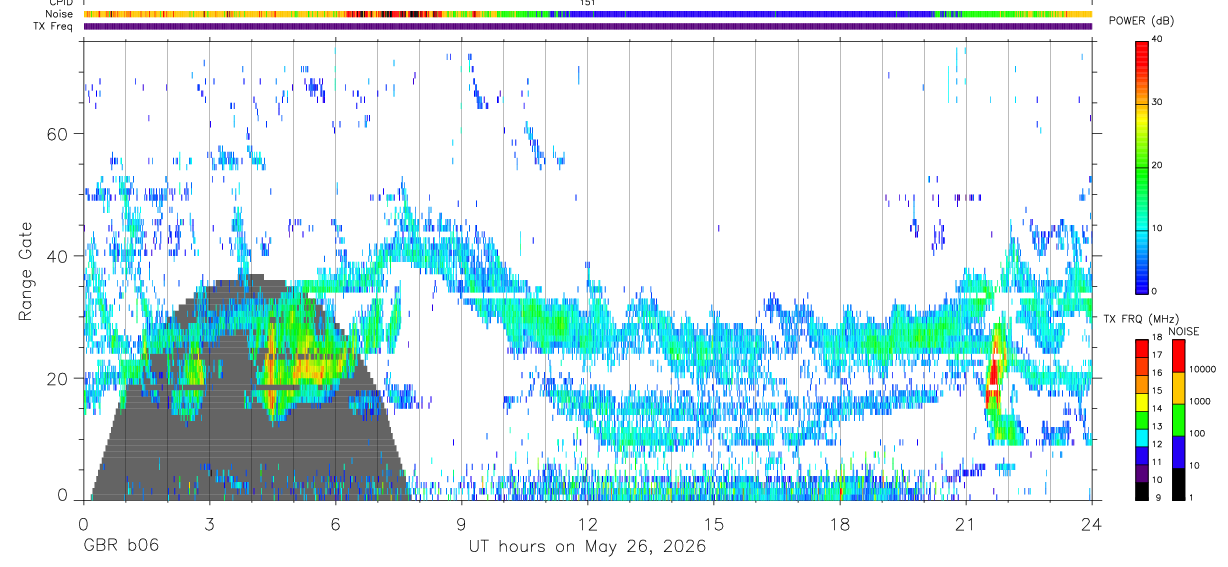Click the purple segment of TX FRQ colorbar
Image resolution: width=1228 pixels, height=567 pixels.
point(1141,471)
